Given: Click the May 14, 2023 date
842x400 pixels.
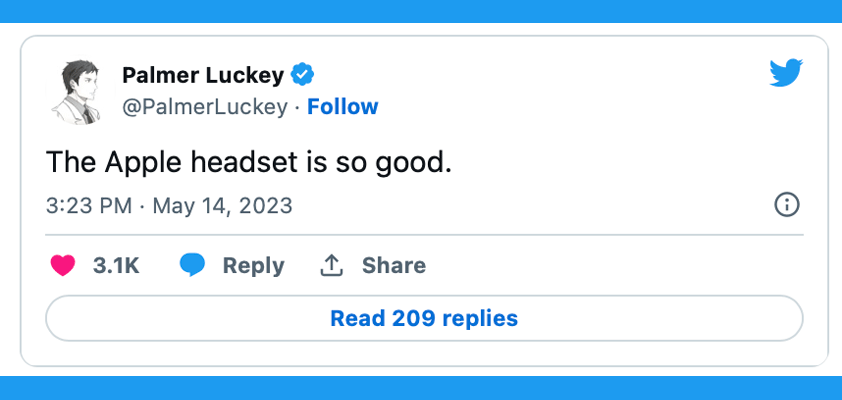Looking at the screenshot, I should (x=222, y=206).
